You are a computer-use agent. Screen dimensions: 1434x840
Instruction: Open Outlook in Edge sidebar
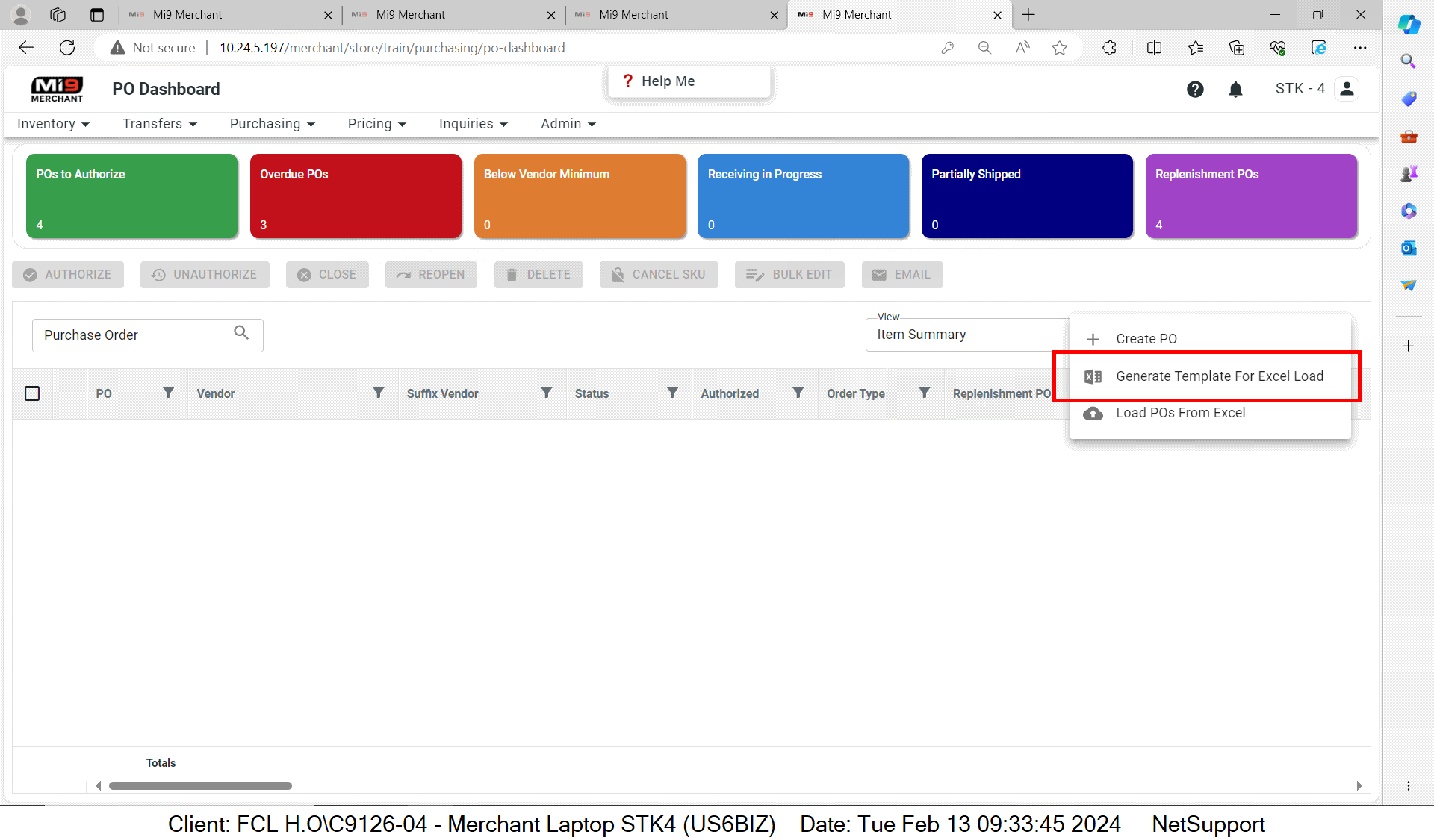(x=1409, y=248)
